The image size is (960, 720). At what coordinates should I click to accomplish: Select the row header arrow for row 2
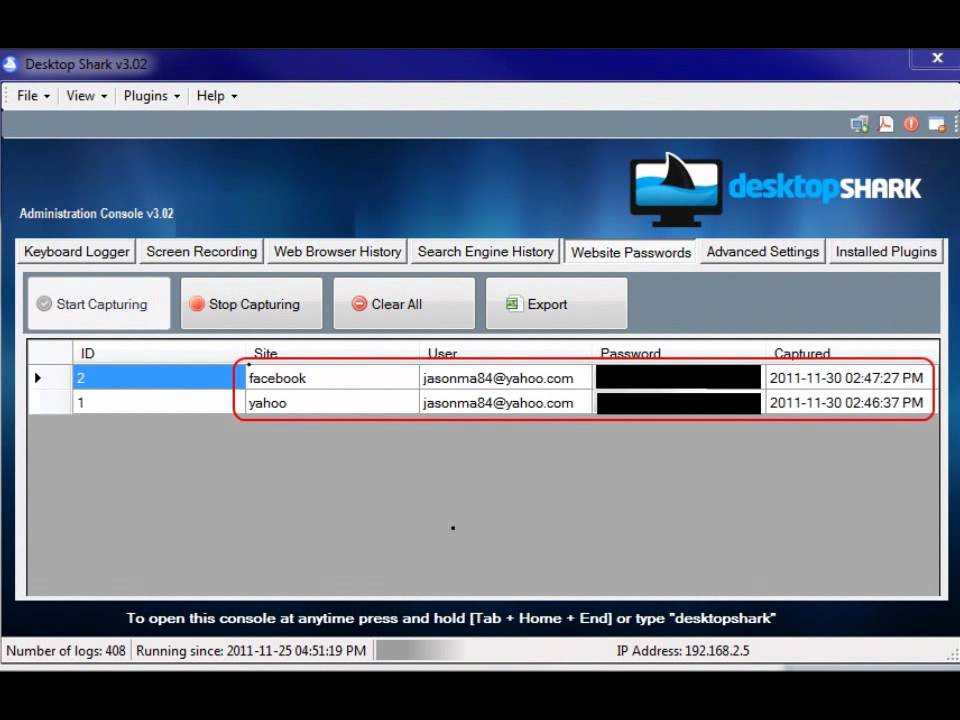pos(50,378)
